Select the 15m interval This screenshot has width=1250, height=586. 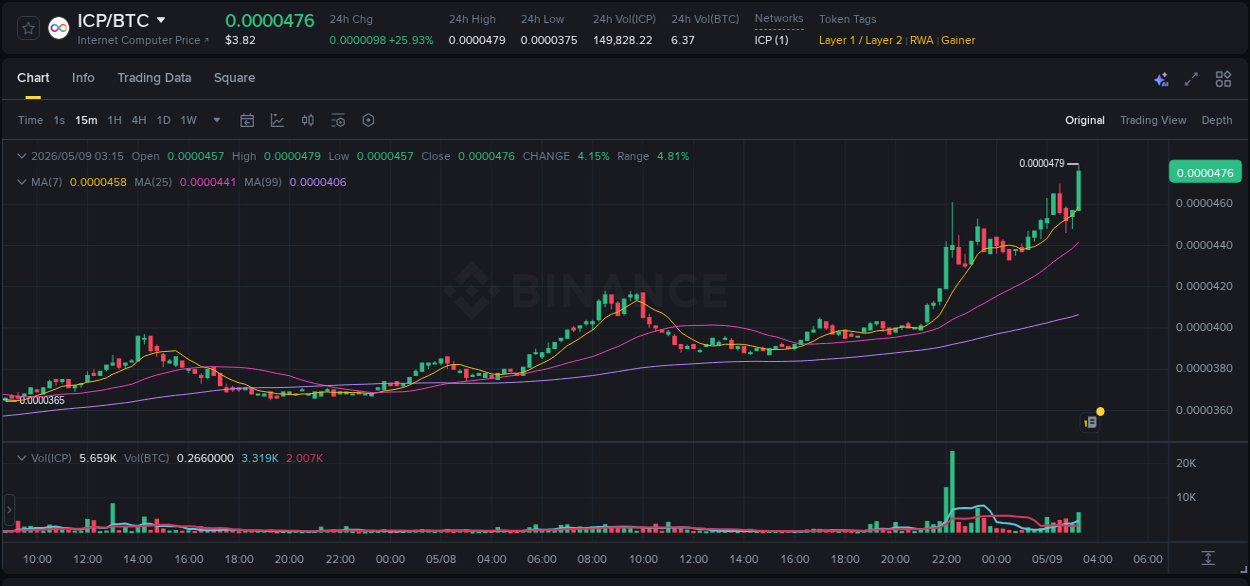(86, 120)
